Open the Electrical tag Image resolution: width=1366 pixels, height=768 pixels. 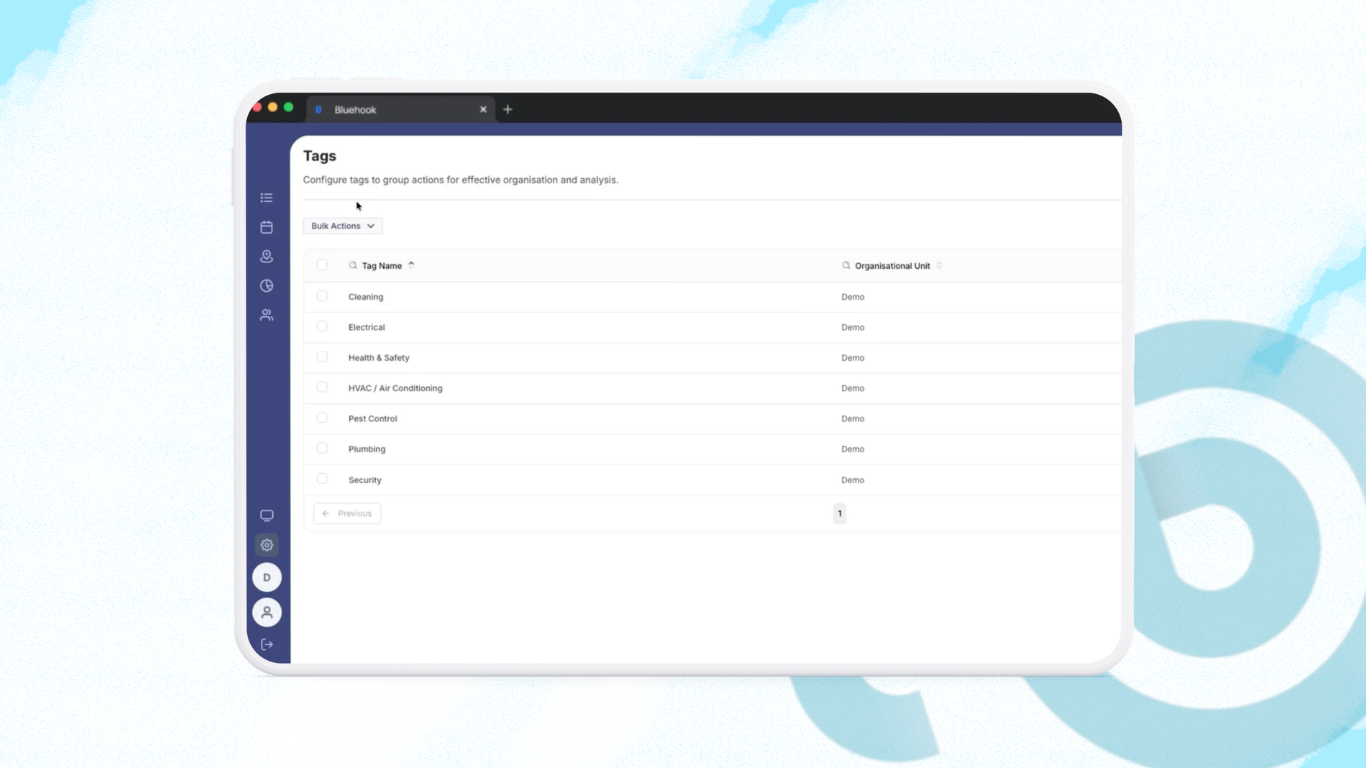(367, 327)
